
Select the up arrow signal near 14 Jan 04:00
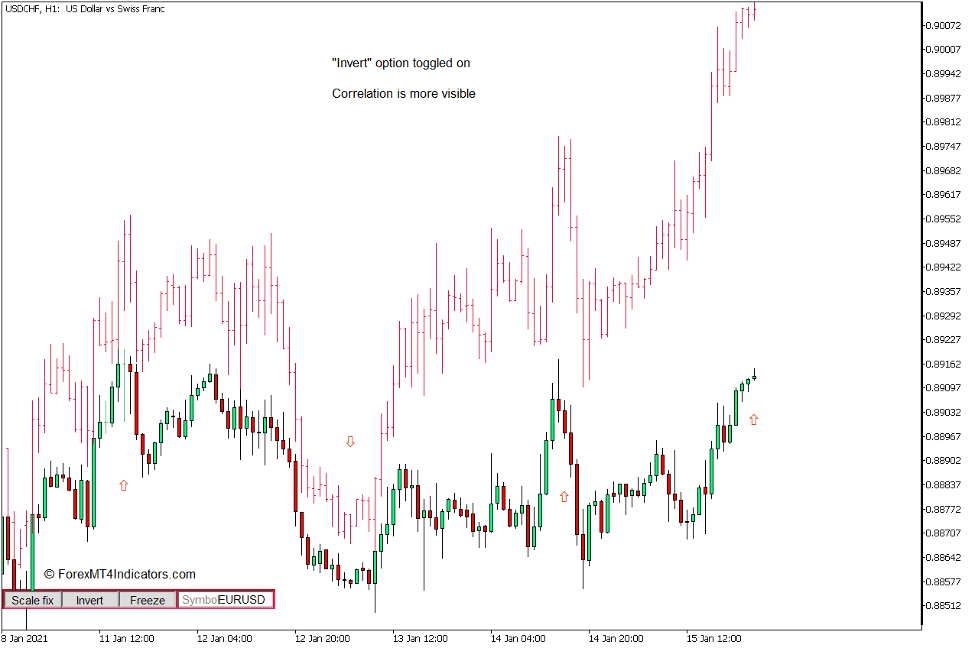pyautogui.click(x=567, y=494)
